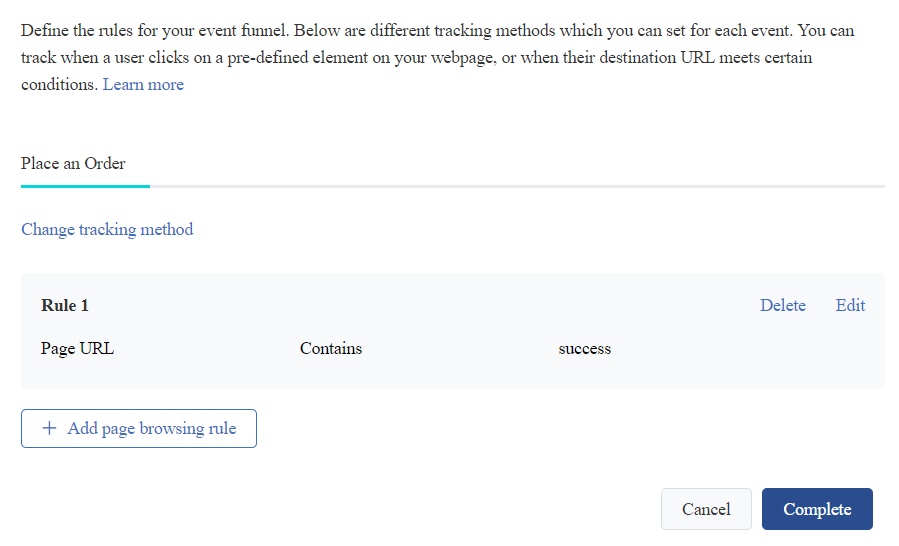Open the Learn more link
The image size is (899, 546).
tap(143, 85)
